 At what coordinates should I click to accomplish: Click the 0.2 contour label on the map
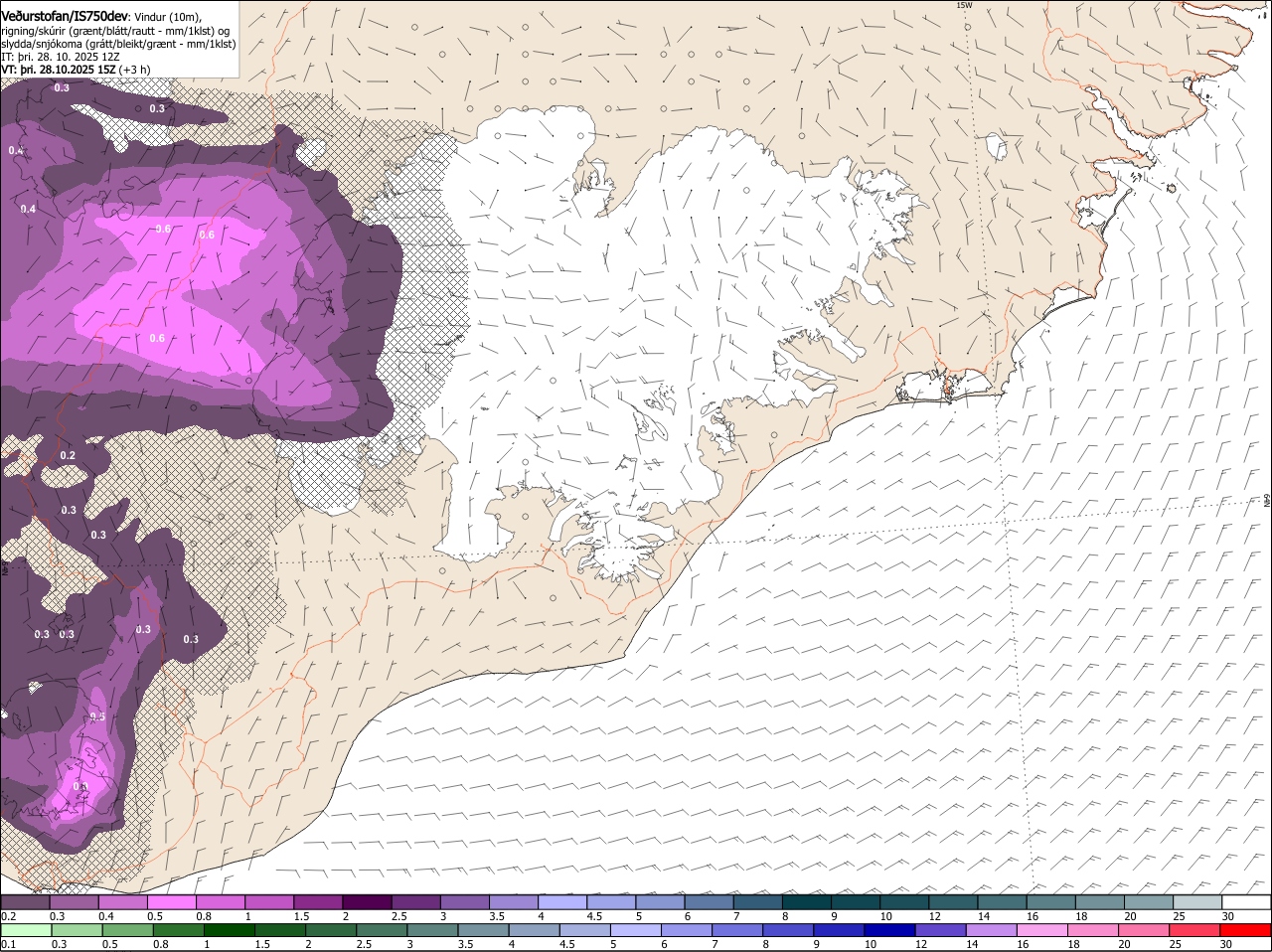tap(68, 455)
